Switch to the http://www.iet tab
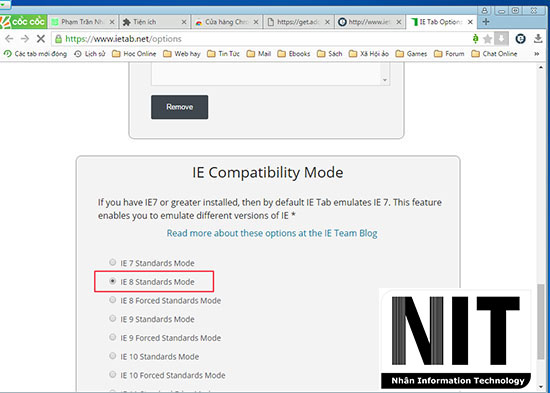 click(369, 22)
